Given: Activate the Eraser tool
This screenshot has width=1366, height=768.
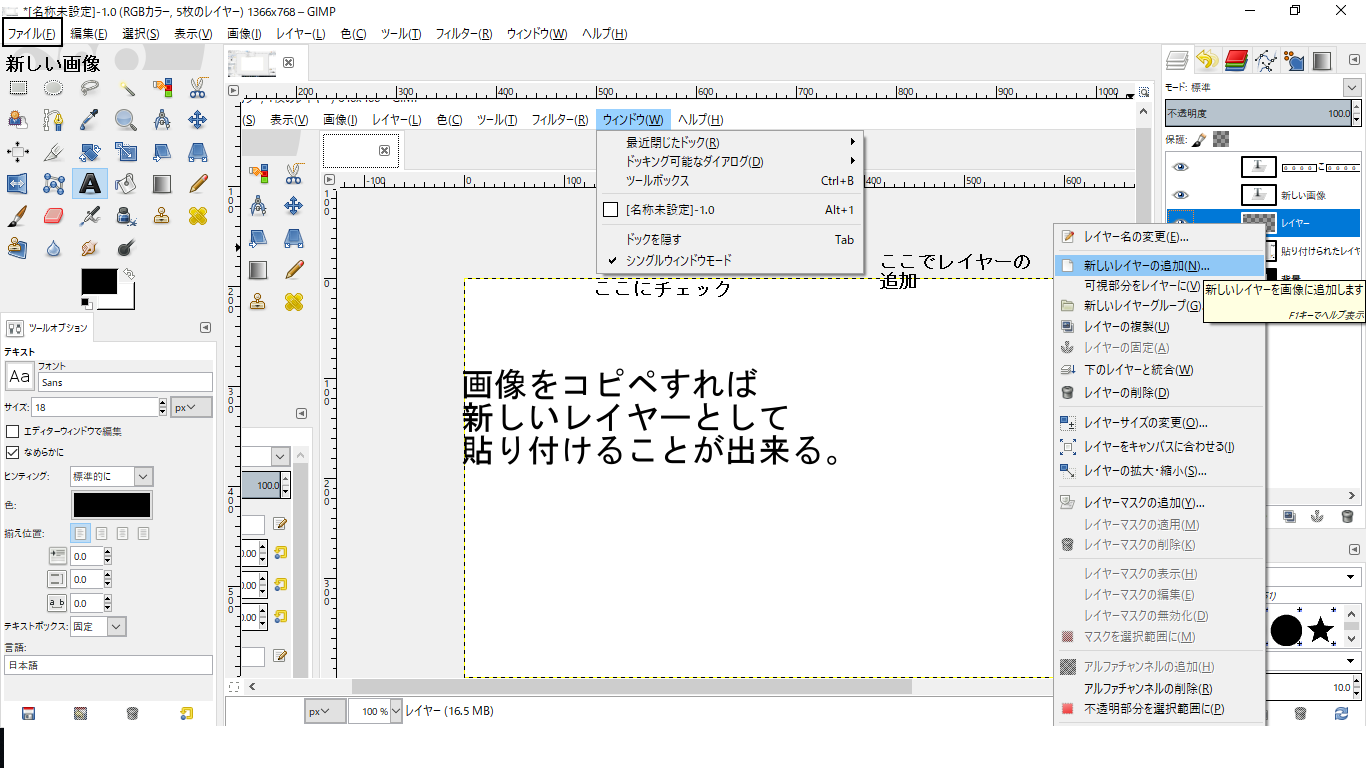Looking at the screenshot, I should 54,216.
